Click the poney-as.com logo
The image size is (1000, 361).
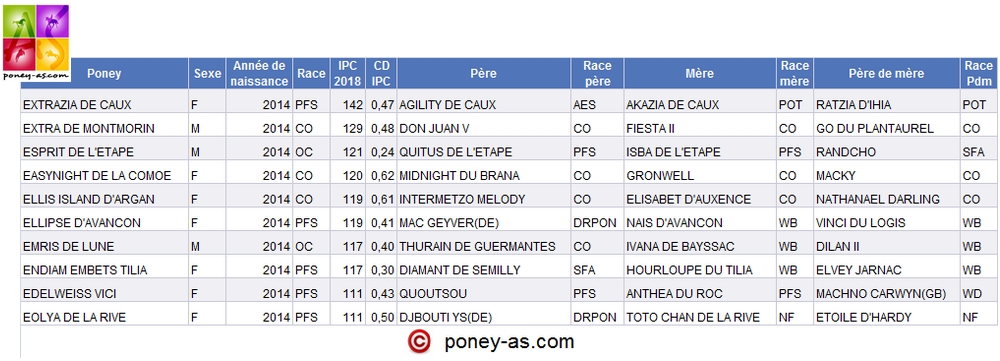(36, 43)
